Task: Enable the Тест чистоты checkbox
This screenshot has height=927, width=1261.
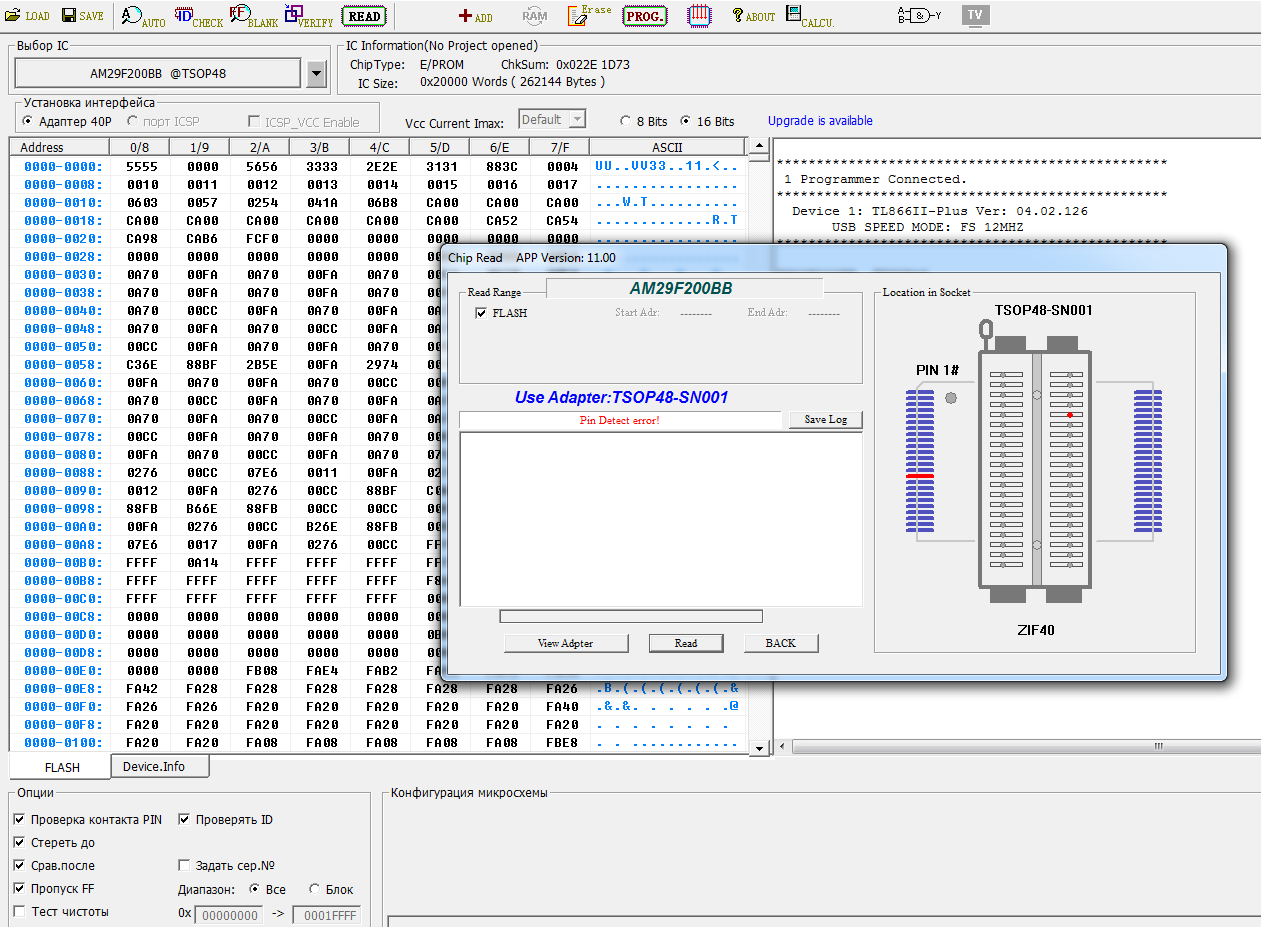Action: (20, 912)
